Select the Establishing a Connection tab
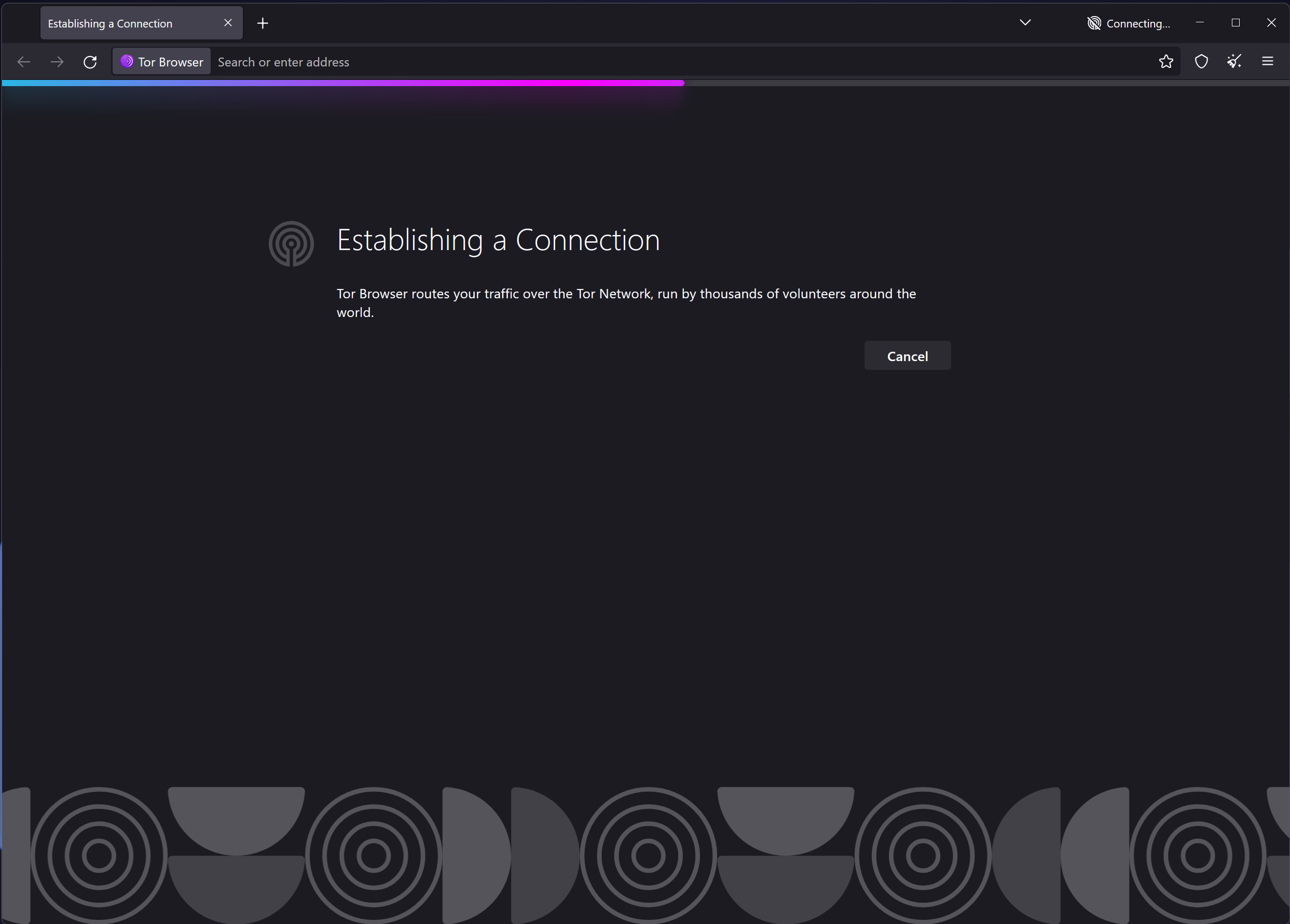The height and width of the screenshot is (924, 1290). [x=141, y=23]
